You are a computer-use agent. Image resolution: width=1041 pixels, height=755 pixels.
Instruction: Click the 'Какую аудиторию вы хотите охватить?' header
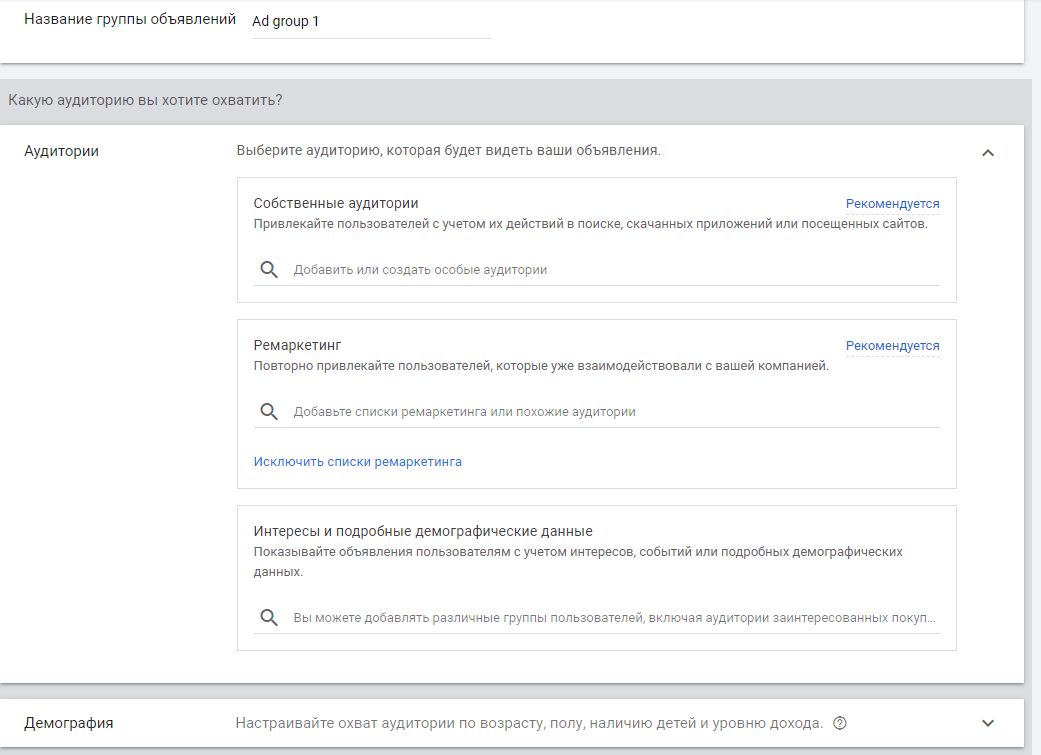[145, 100]
